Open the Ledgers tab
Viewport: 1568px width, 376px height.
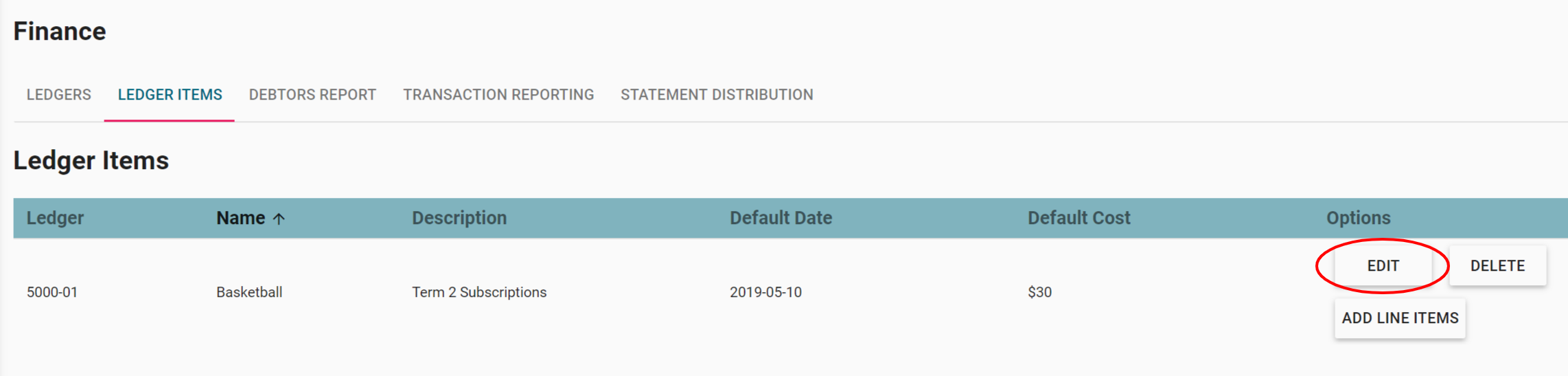[59, 95]
